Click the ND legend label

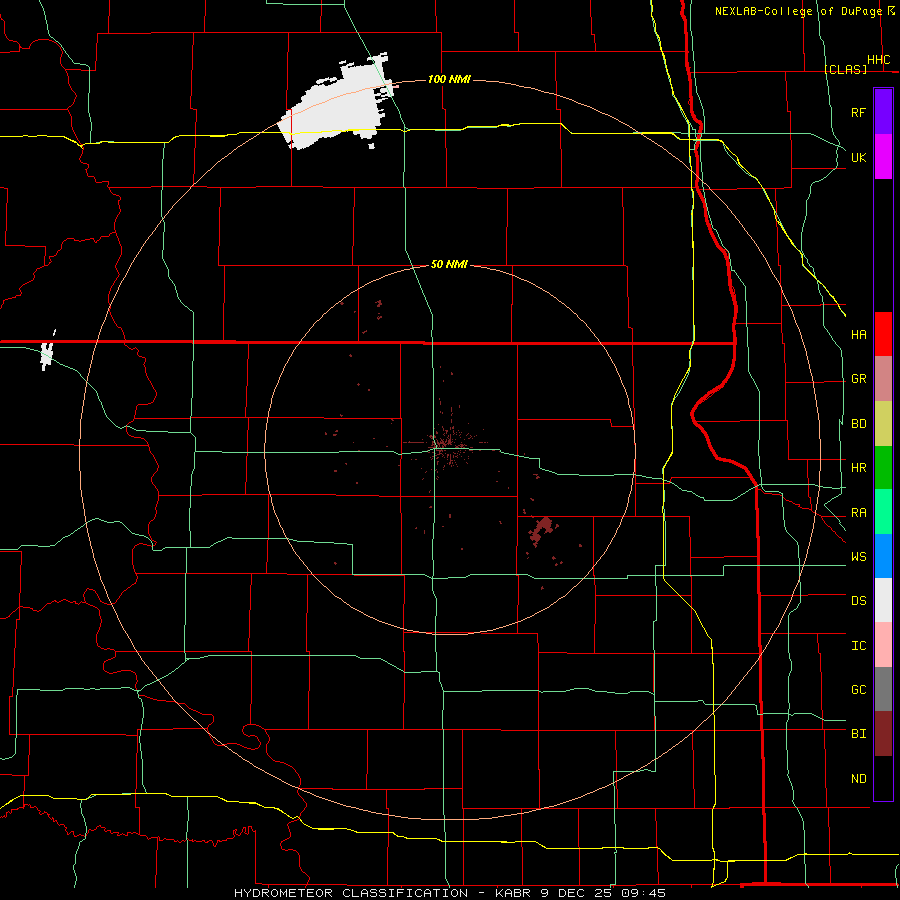click(x=859, y=779)
